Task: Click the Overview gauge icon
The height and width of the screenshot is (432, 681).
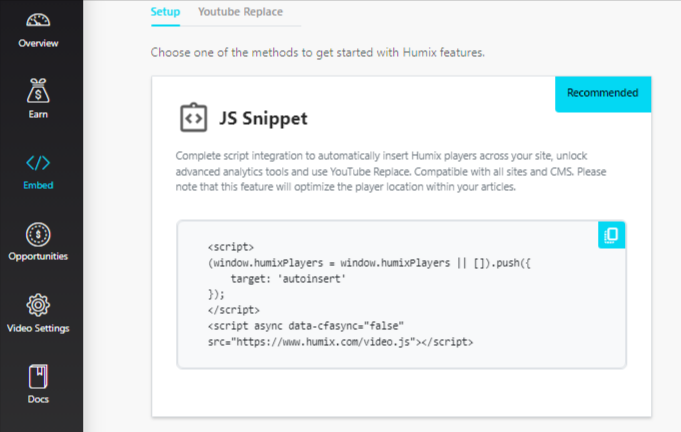Action: tap(38, 22)
